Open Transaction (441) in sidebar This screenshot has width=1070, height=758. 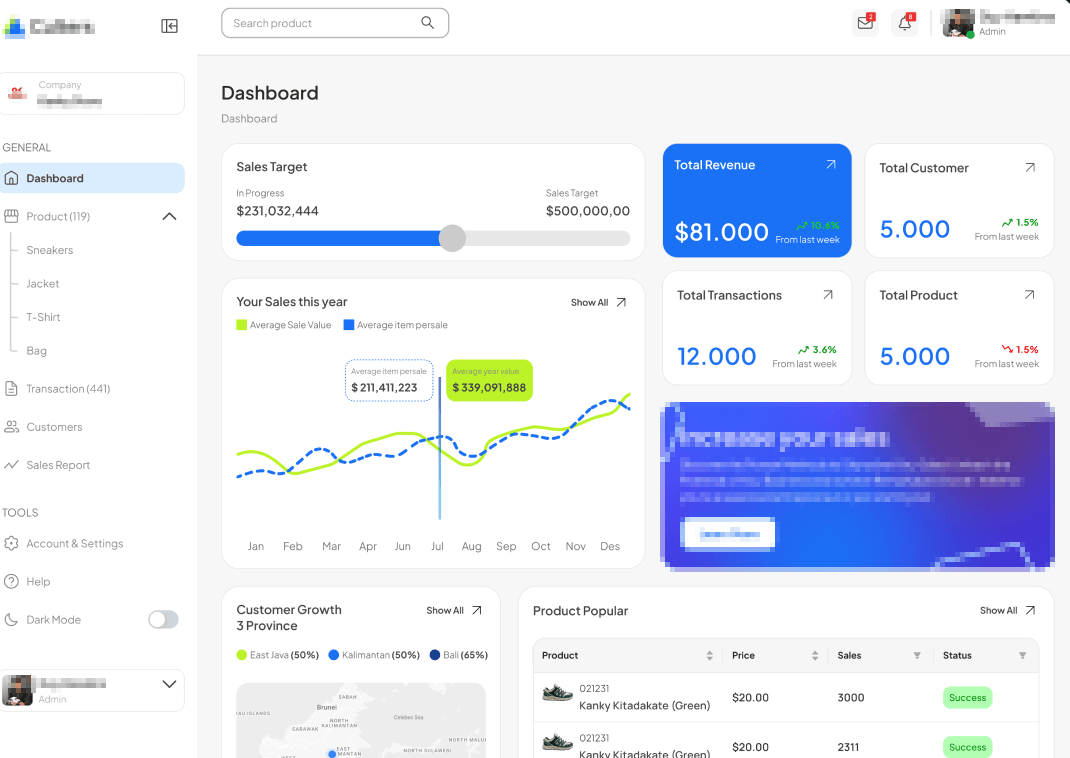tap(68, 389)
